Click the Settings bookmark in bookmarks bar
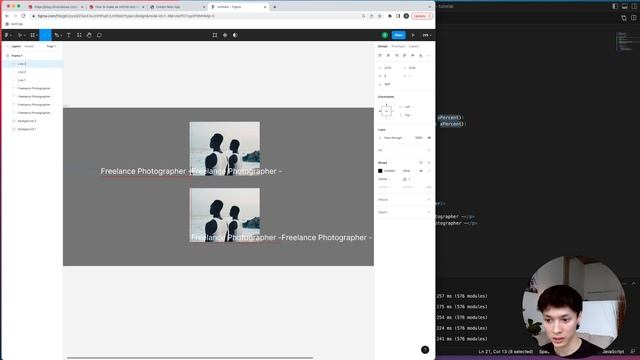Image resolution: width=640 pixels, height=360 pixels. [x=15, y=24]
